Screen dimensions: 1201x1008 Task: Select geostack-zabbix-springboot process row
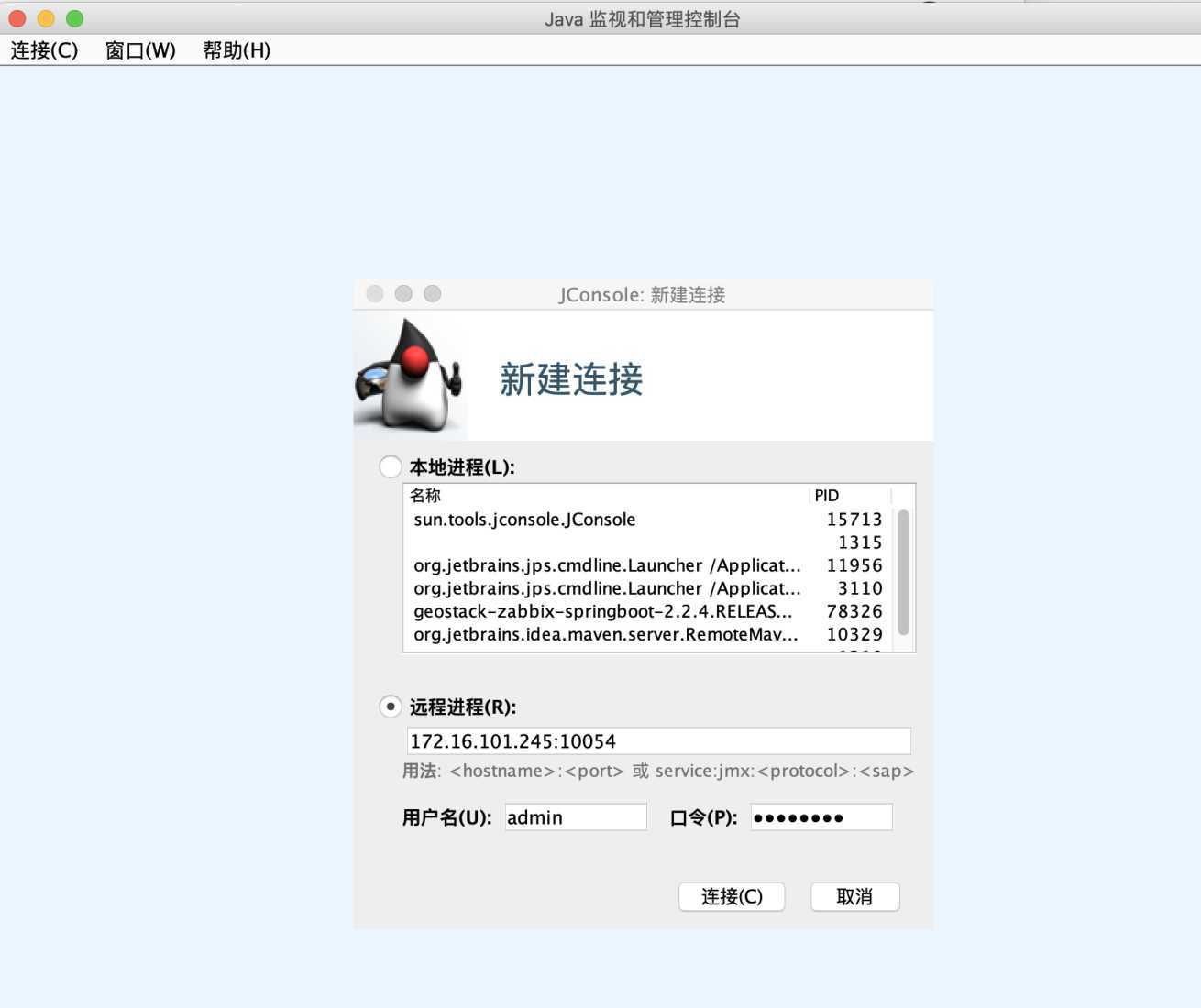[647, 611]
